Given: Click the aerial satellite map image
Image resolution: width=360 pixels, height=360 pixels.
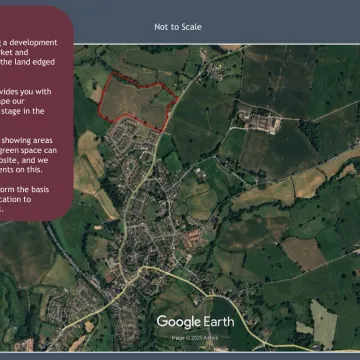Looking at the screenshot, I should pyautogui.click(x=217, y=198).
